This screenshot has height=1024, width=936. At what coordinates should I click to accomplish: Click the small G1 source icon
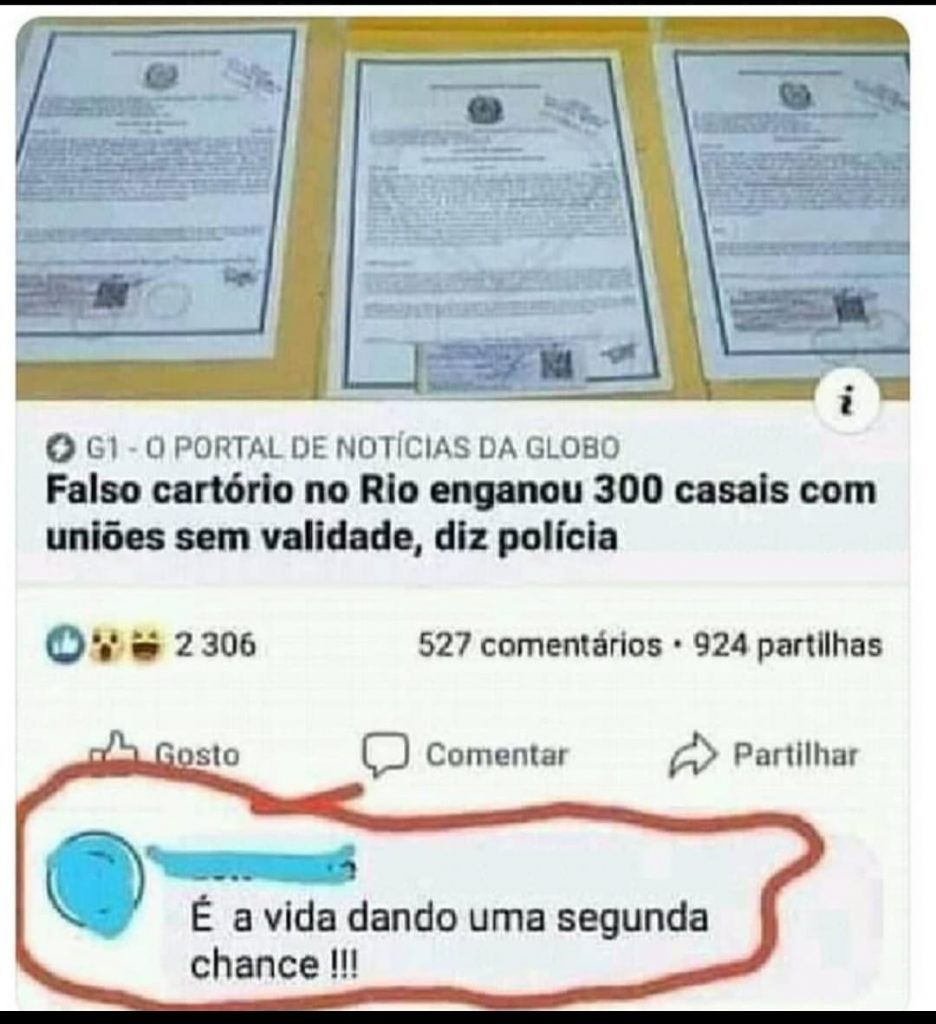59,449
